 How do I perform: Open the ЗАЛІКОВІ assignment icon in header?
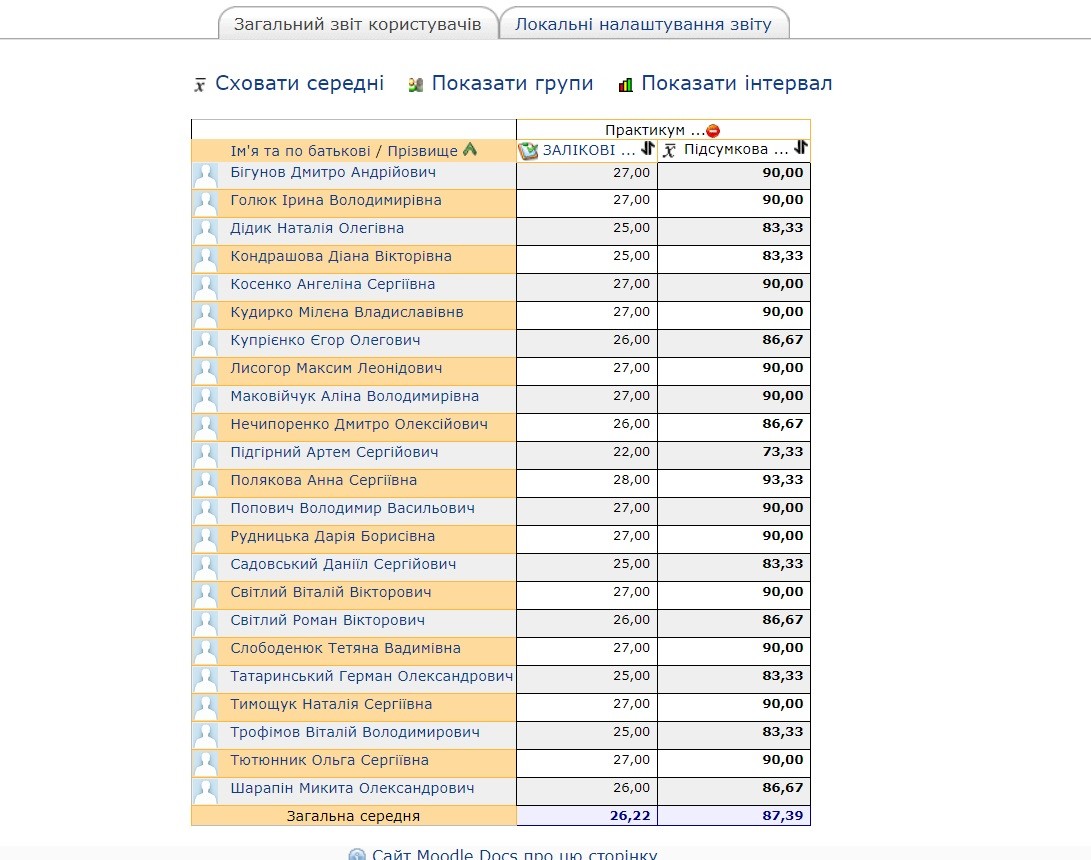coord(528,150)
